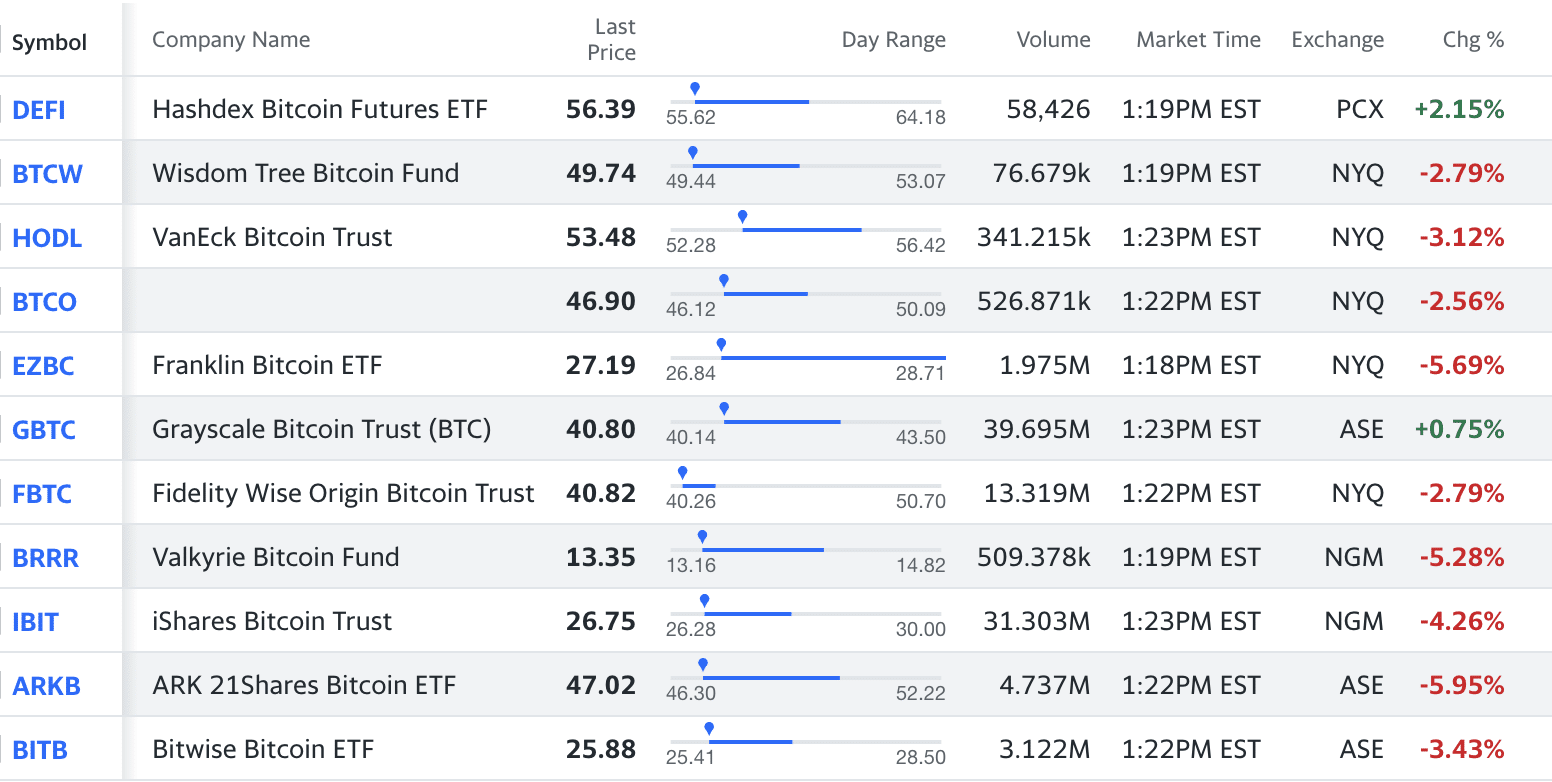Image resolution: width=1552 pixels, height=782 pixels.
Task: Sort the table by Market Time column
Action: (1198, 40)
